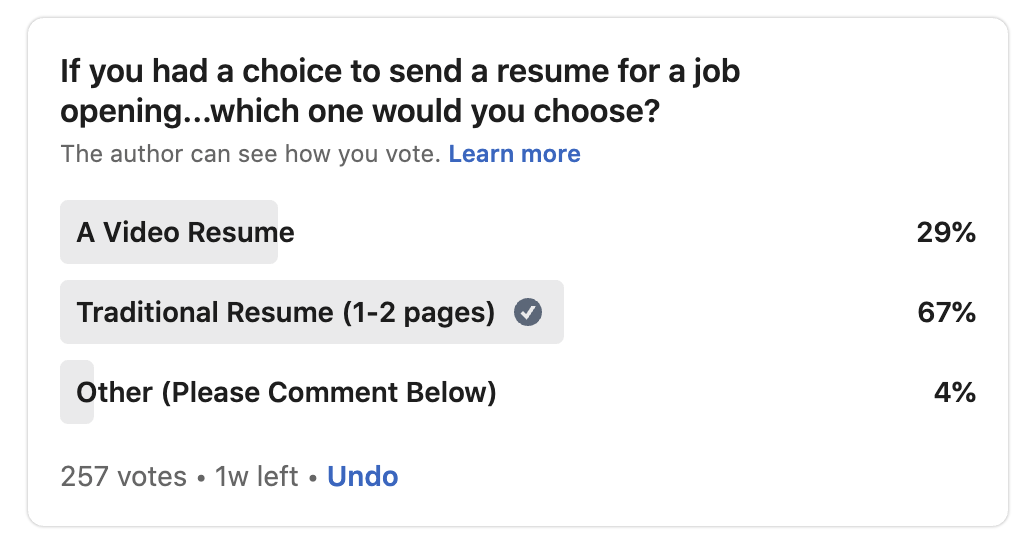
Task: Click the "257 votes" count
Action: tap(124, 476)
